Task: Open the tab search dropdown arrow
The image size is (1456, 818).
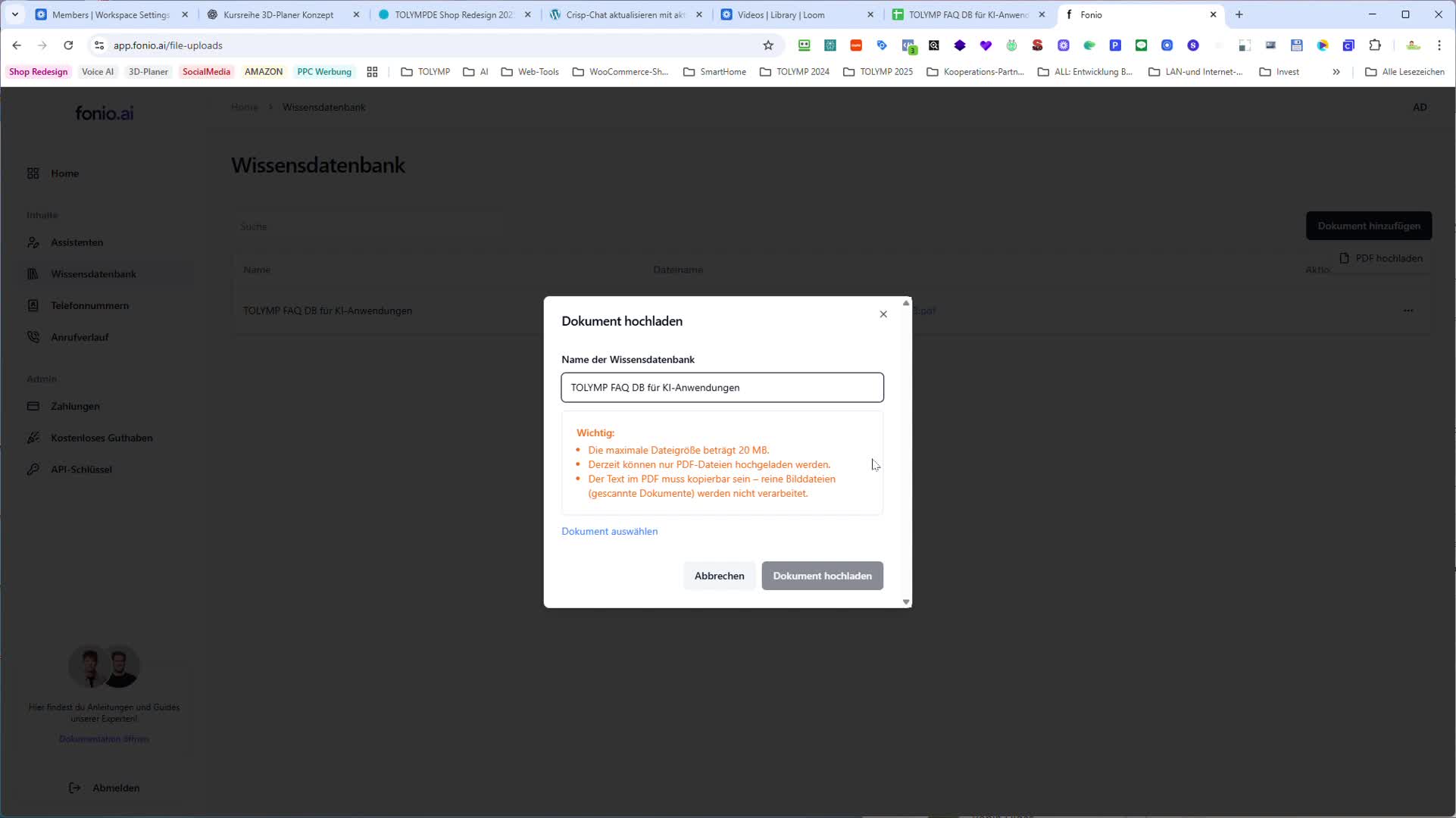Action: pos(14,14)
